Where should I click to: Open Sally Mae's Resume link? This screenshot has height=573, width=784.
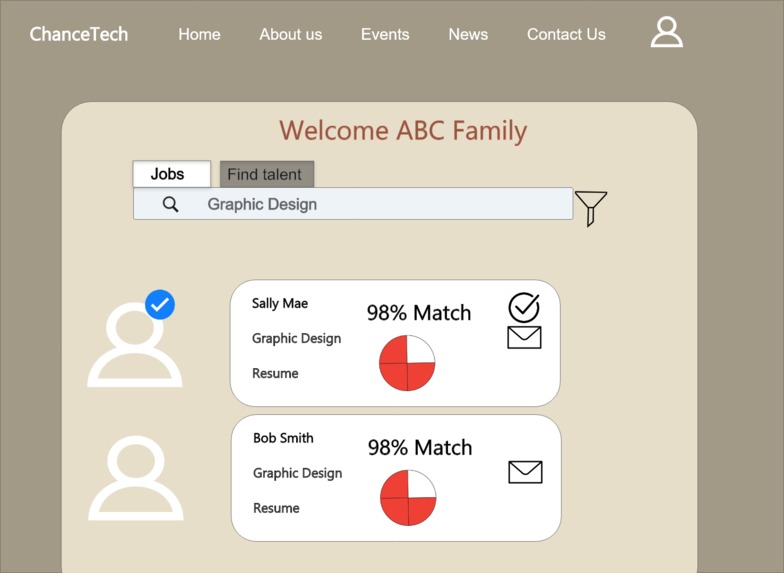tap(275, 373)
